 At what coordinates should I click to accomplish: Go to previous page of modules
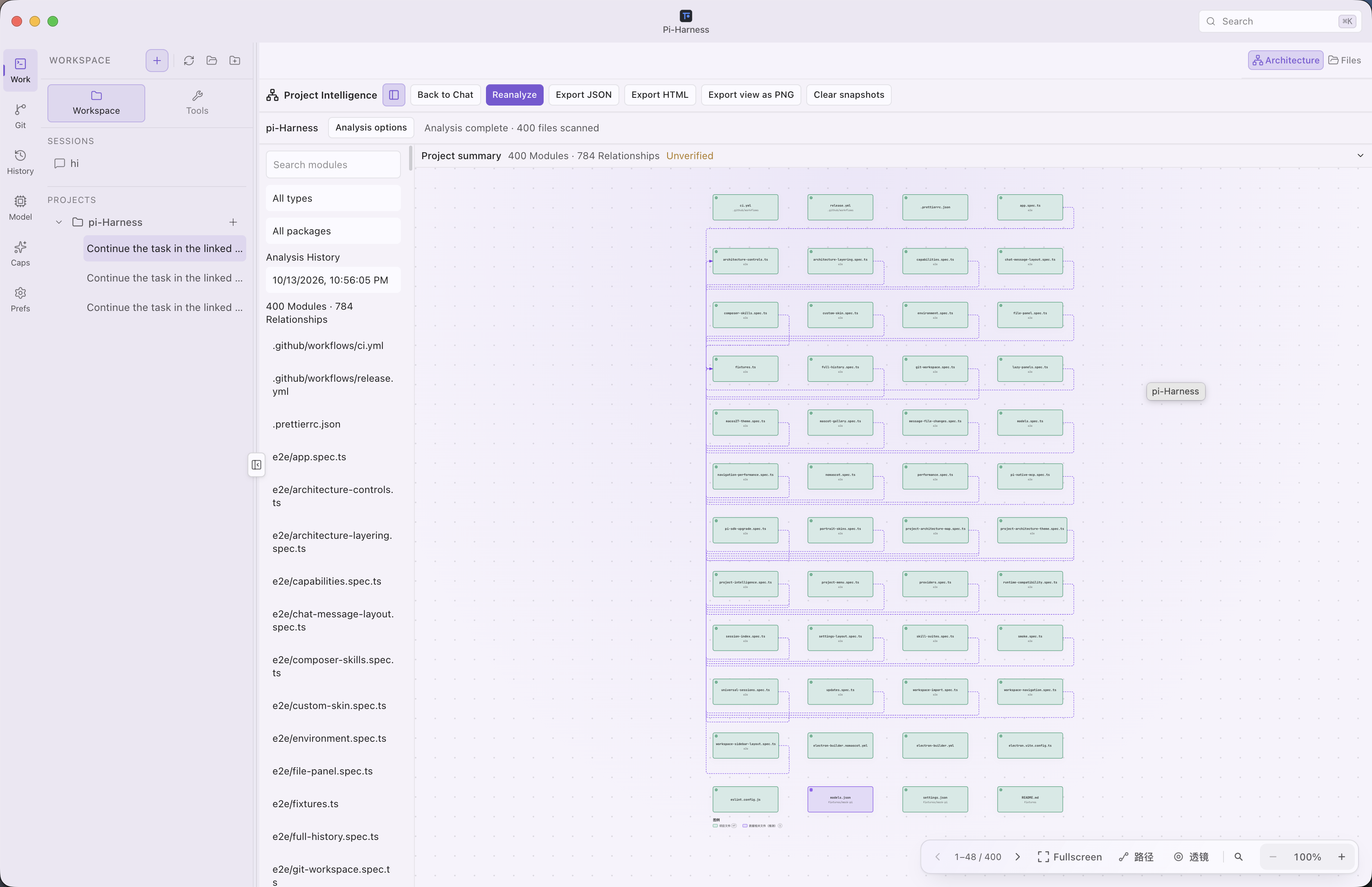coord(937,857)
